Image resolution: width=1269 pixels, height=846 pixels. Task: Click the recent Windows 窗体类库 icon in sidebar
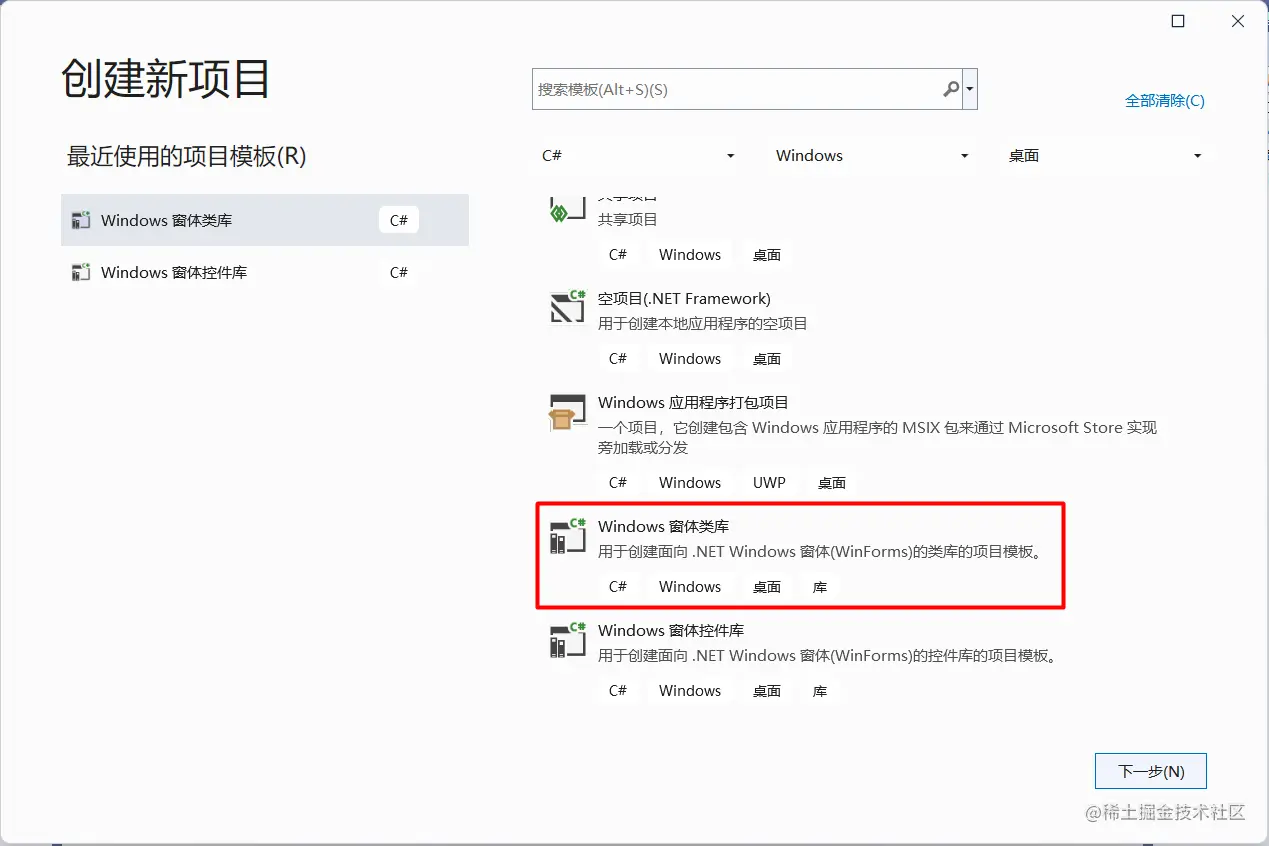pyautogui.click(x=80, y=220)
